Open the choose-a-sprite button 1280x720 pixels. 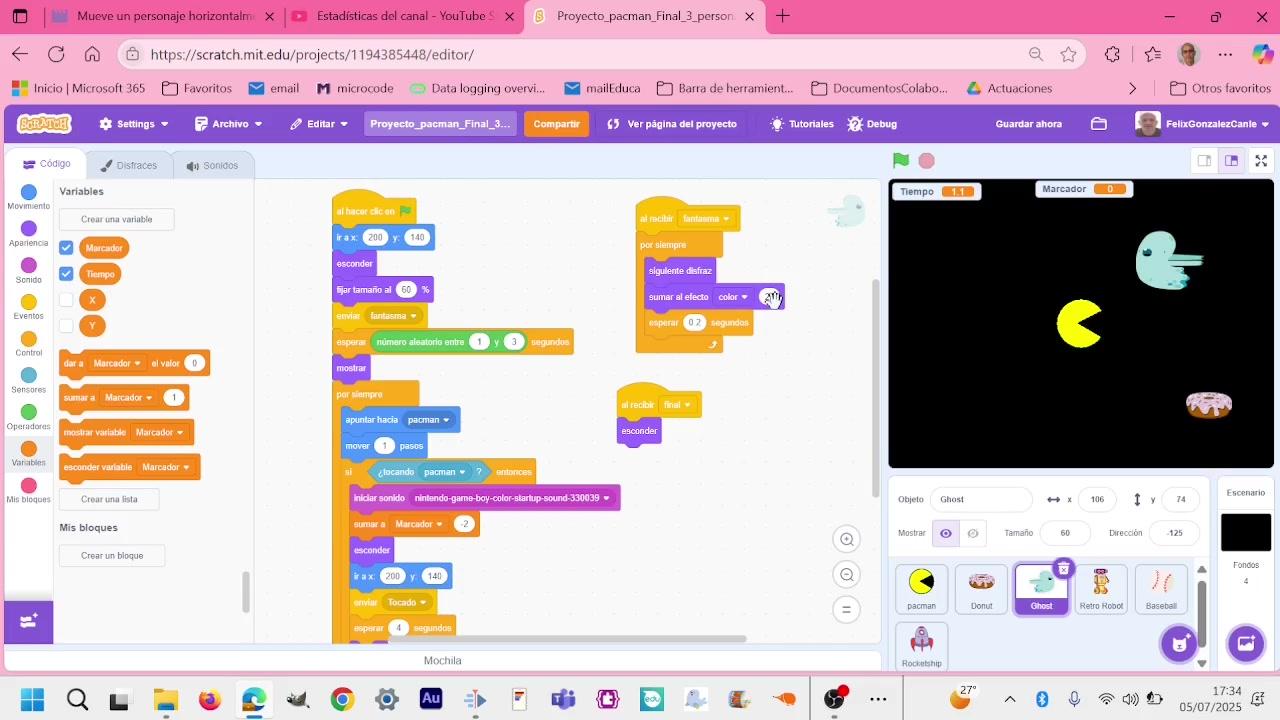coord(1180,643)
